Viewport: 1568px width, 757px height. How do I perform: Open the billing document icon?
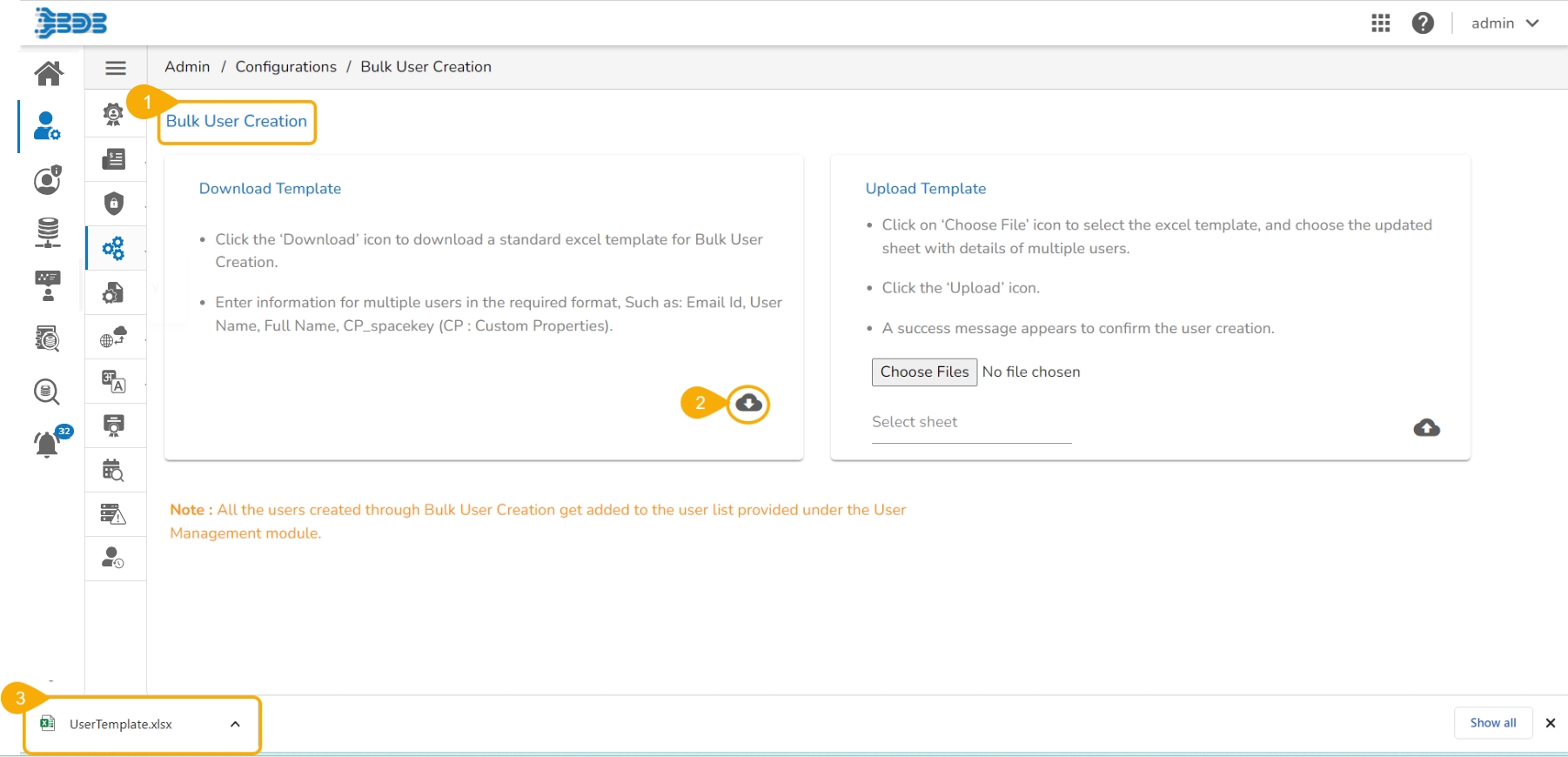tap(113, 159)
